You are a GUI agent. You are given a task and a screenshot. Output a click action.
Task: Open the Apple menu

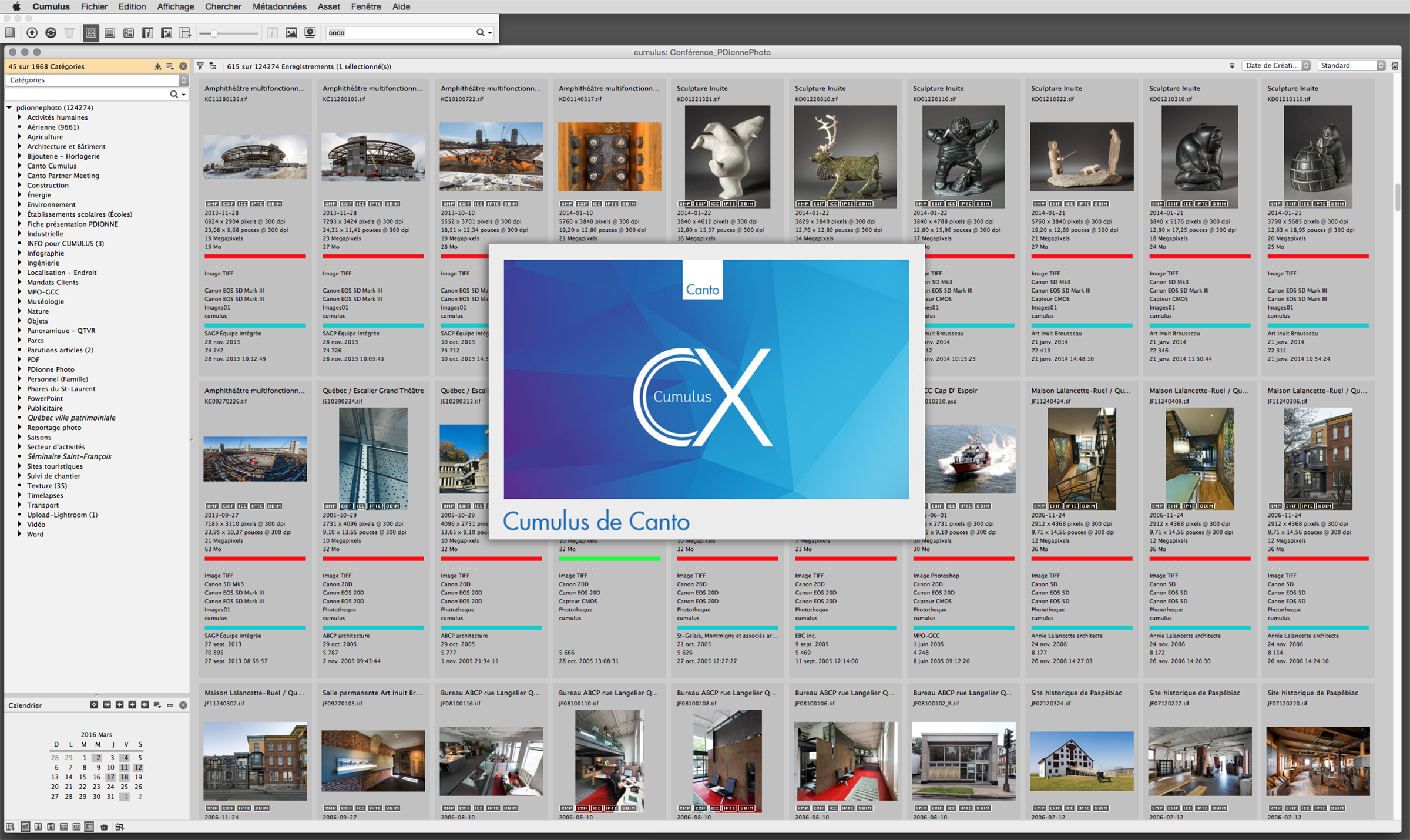click(16, 6)
